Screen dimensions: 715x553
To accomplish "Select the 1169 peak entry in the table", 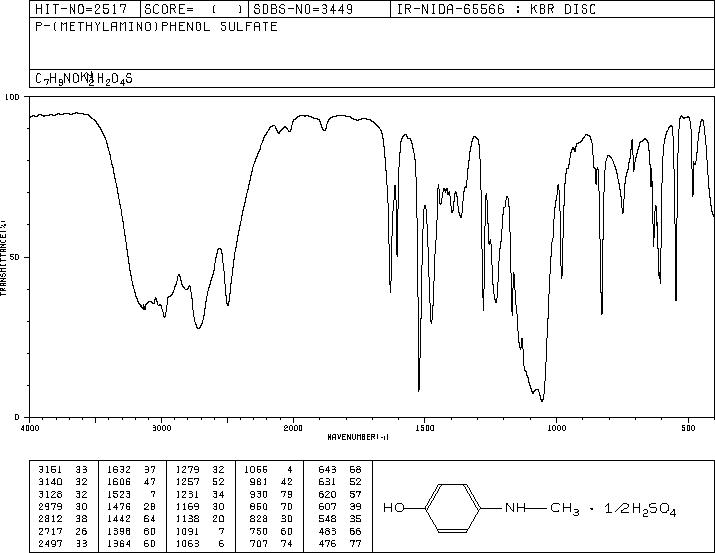I will click(x=200, y=506).
